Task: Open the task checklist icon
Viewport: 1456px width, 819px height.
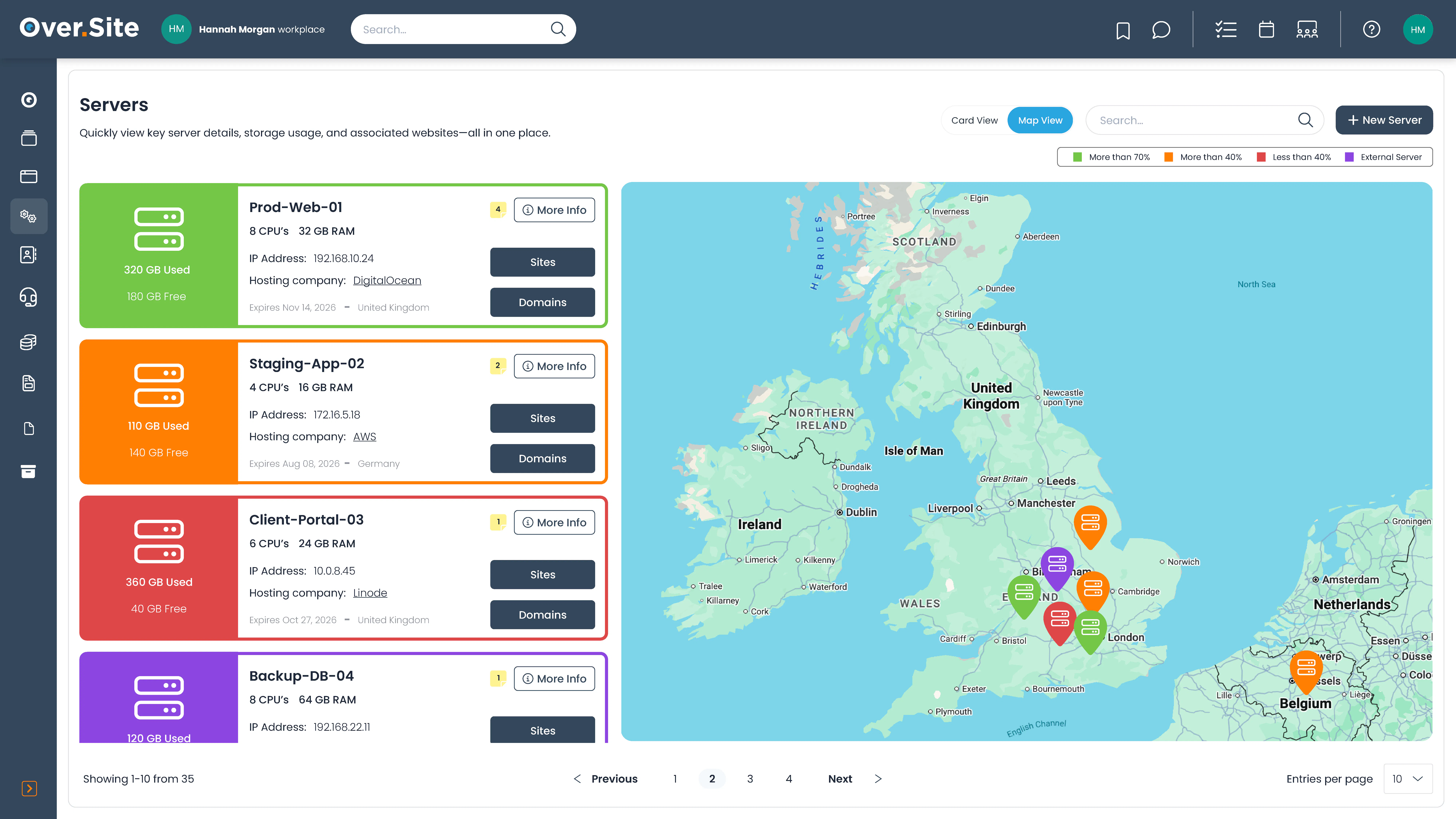Action: pos(1226,29)
